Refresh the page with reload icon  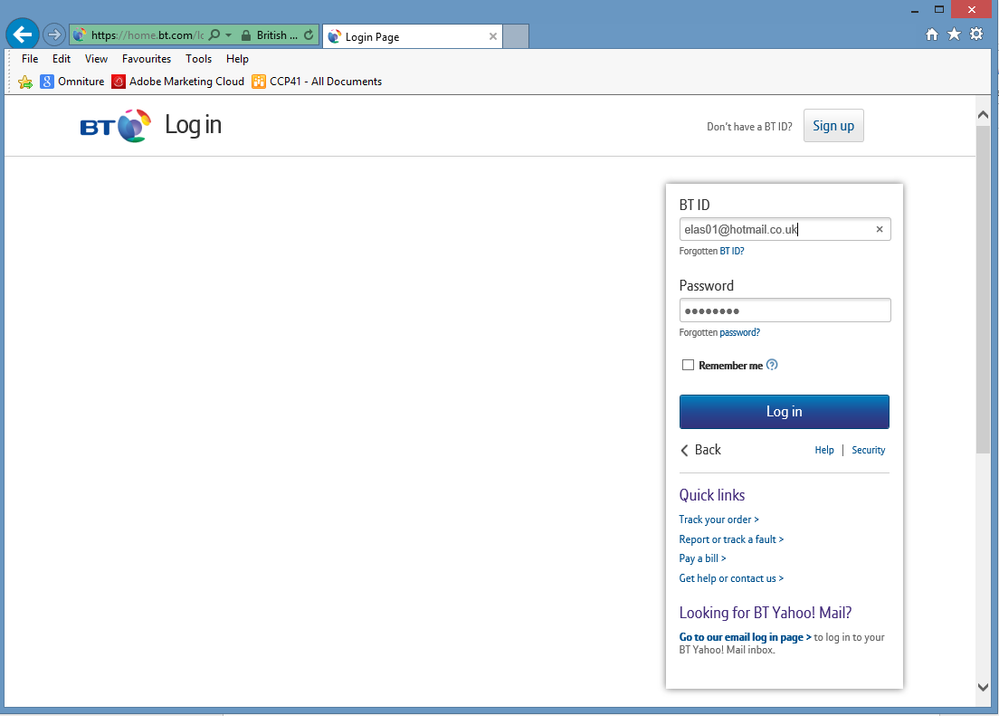(x=309, y=35)
